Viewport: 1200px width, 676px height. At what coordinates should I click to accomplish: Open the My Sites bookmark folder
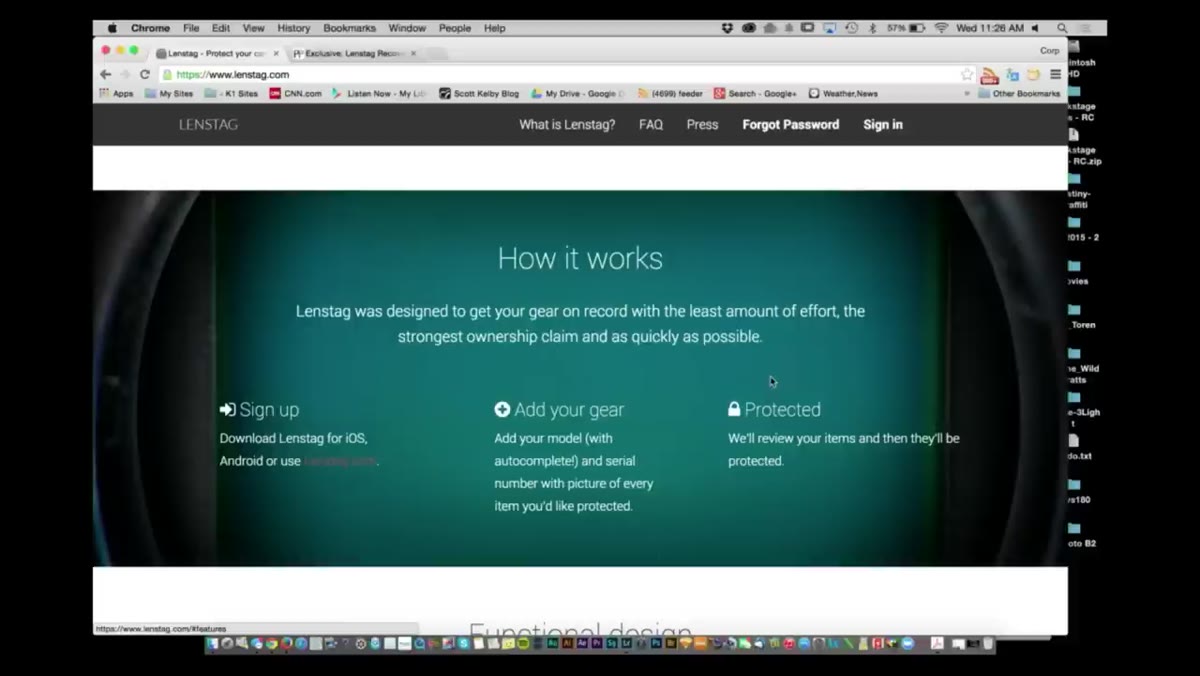tap(169, 93)
